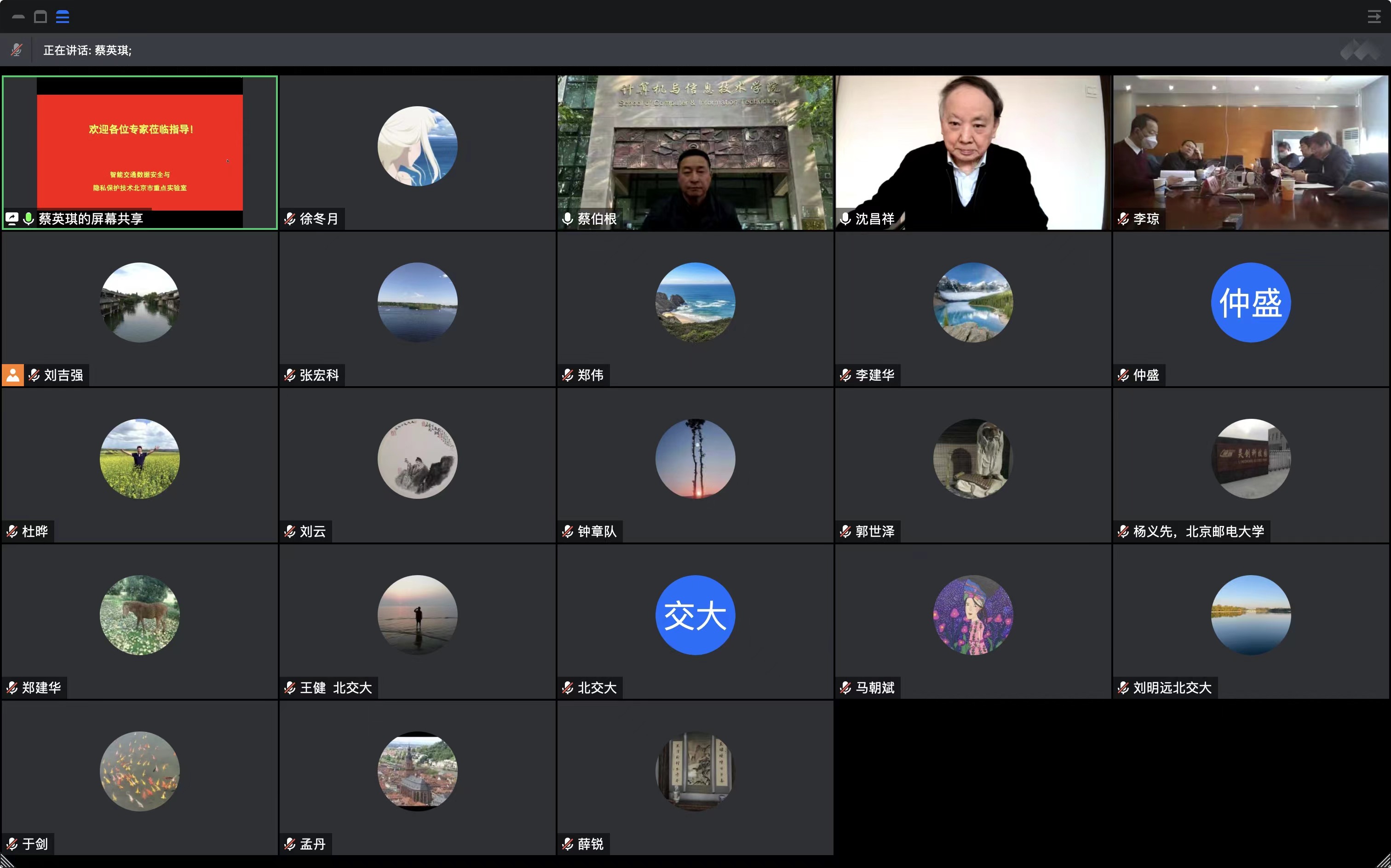
Task: Open the top-right panel menu icon
Action: (1374, 17)
